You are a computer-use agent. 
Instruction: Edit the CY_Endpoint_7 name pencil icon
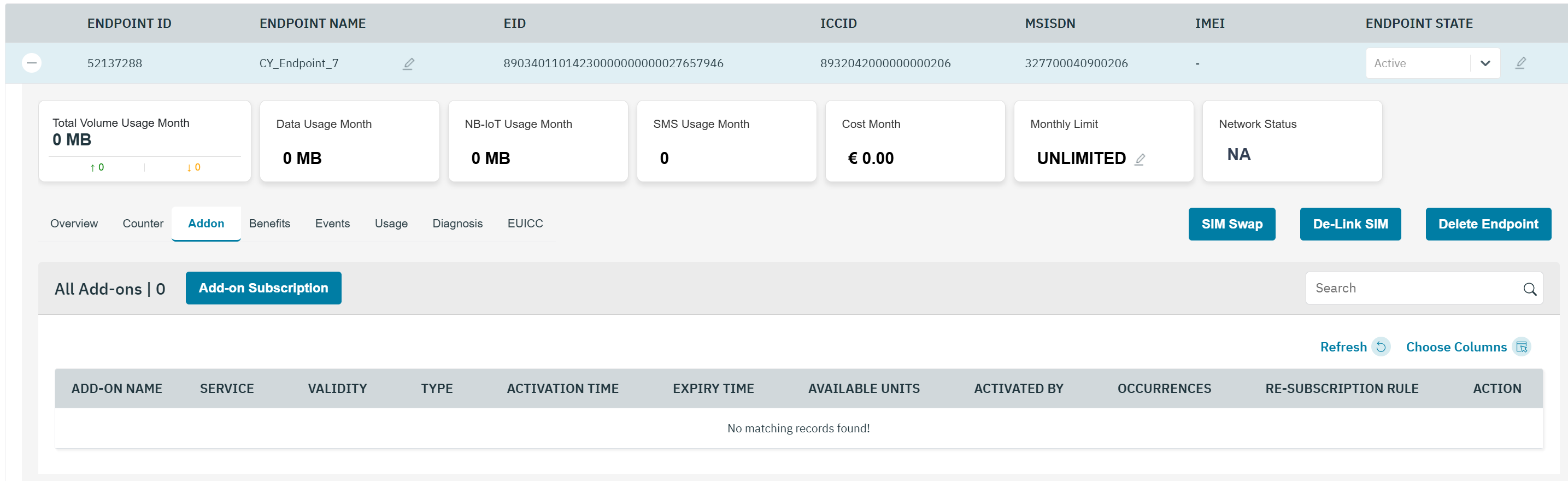point(408,63)
